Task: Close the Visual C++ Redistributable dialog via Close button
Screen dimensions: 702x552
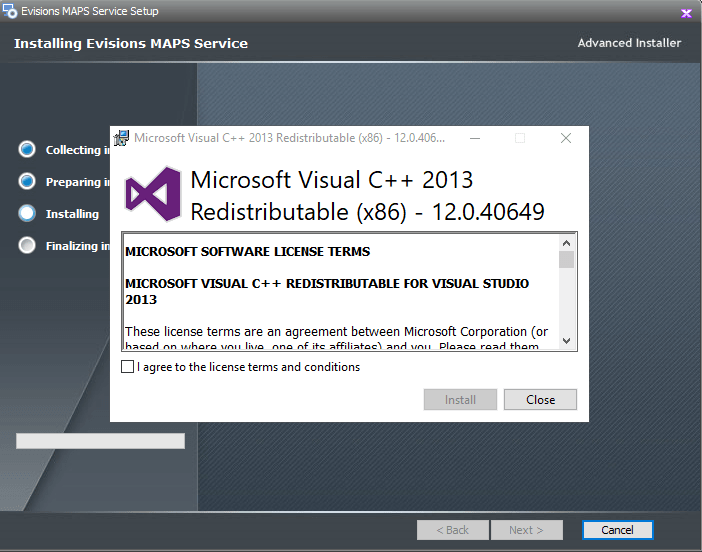Action: (x=540, y=399)
